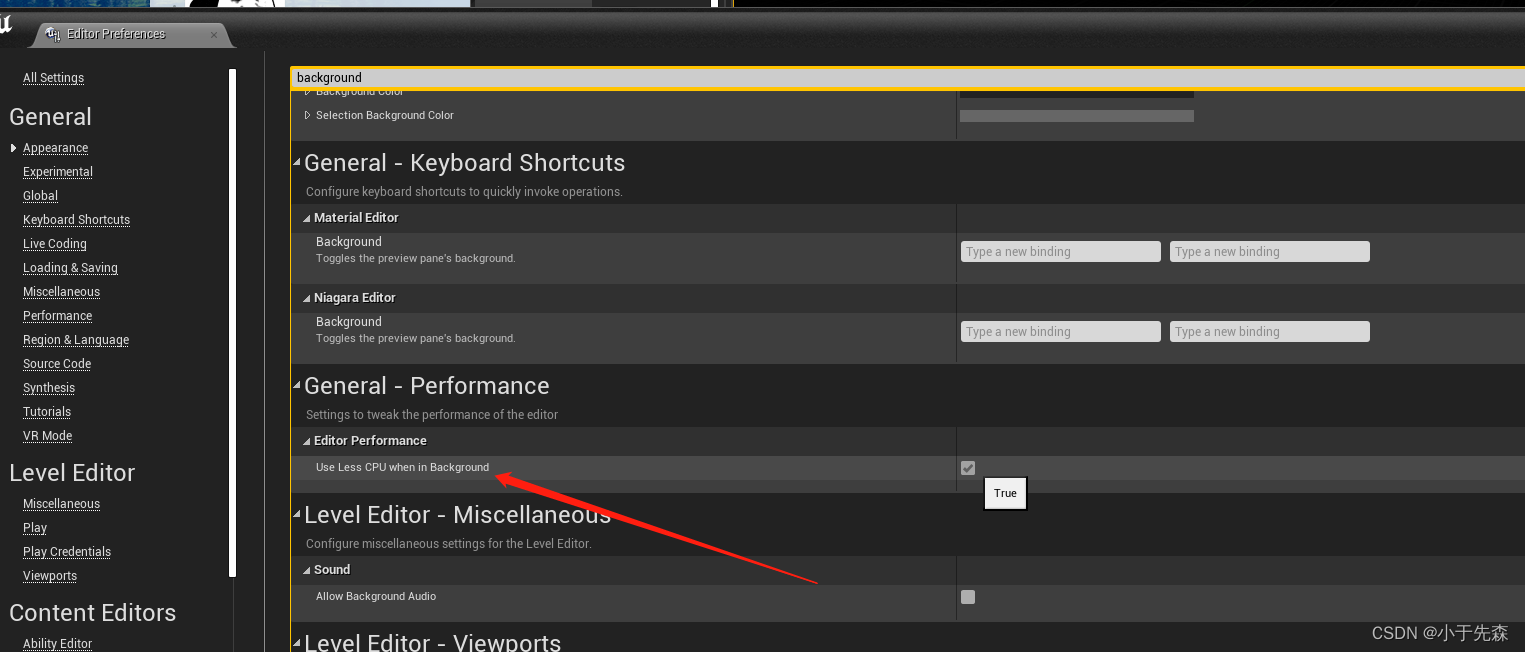Collapse the Material Editor category
Viewport: 1525px width, 652px height.
tap(306, 218)
